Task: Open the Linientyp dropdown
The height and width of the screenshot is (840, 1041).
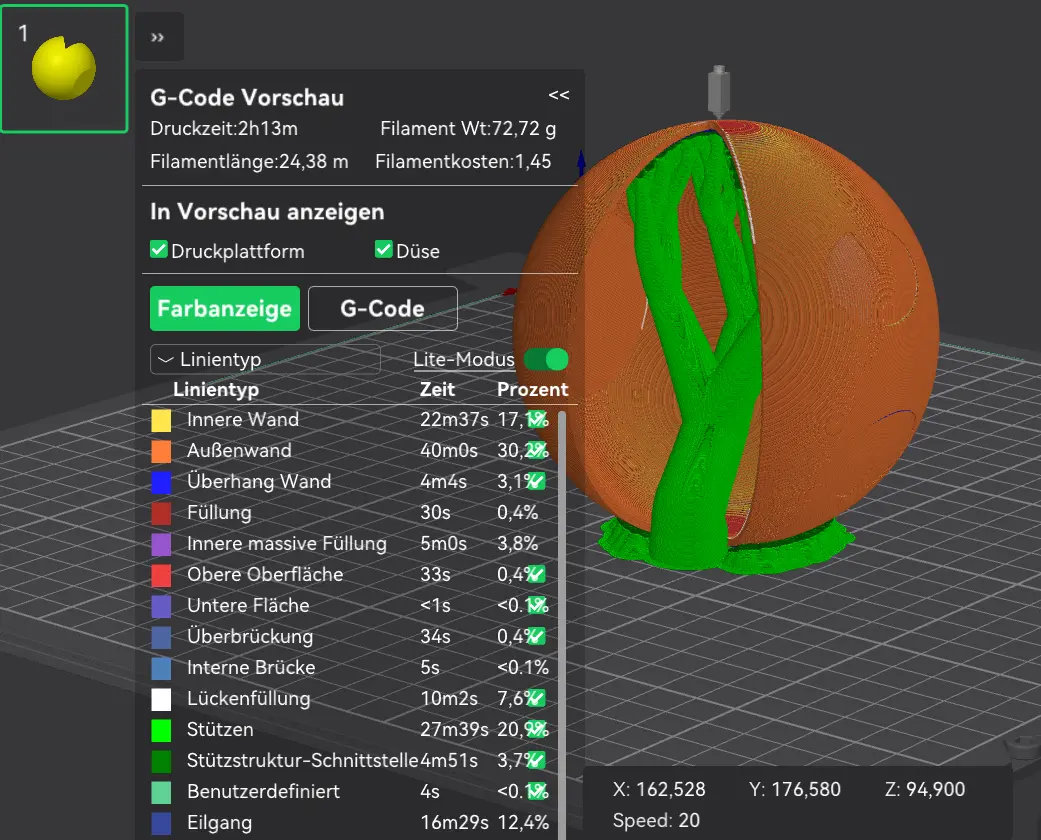Action: click(266, 359)
